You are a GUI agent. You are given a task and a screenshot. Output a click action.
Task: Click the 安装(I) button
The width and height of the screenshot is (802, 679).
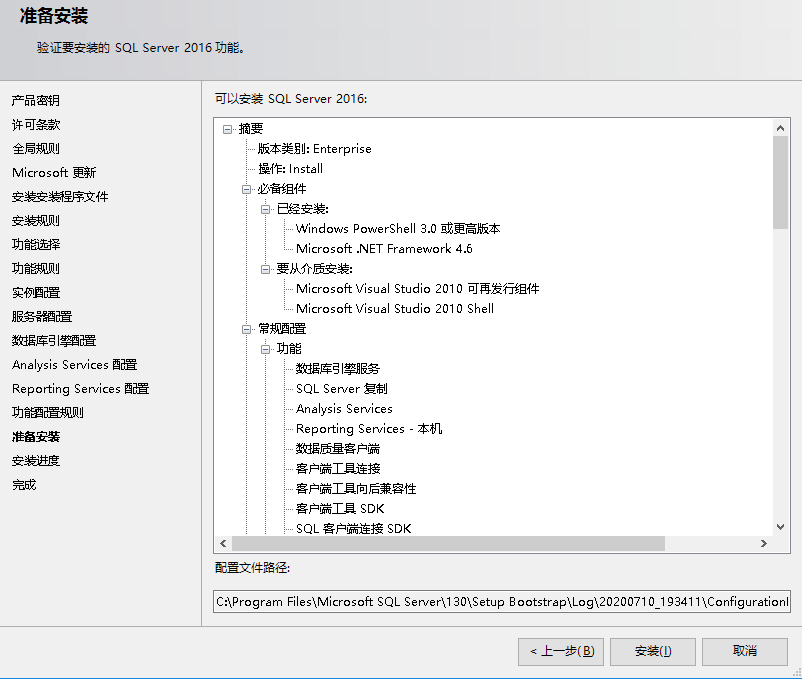[x=653, y=651]
